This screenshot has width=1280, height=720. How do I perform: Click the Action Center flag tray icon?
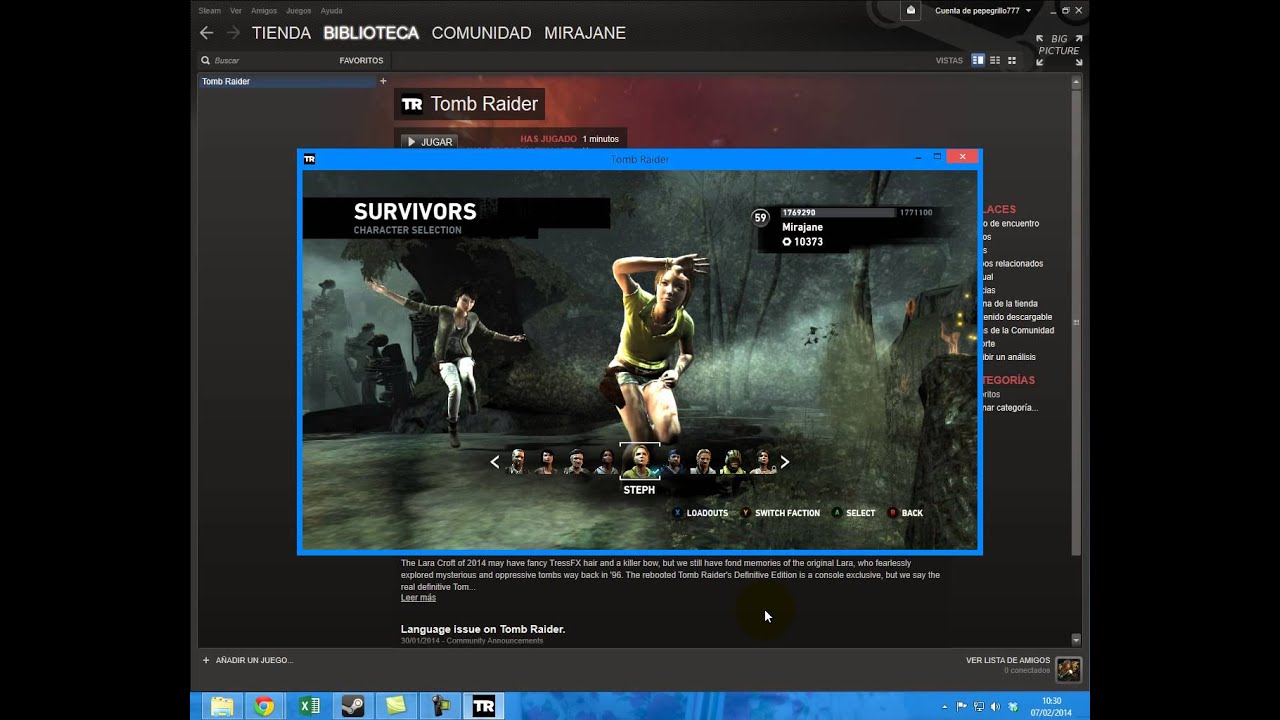(961, 707)
